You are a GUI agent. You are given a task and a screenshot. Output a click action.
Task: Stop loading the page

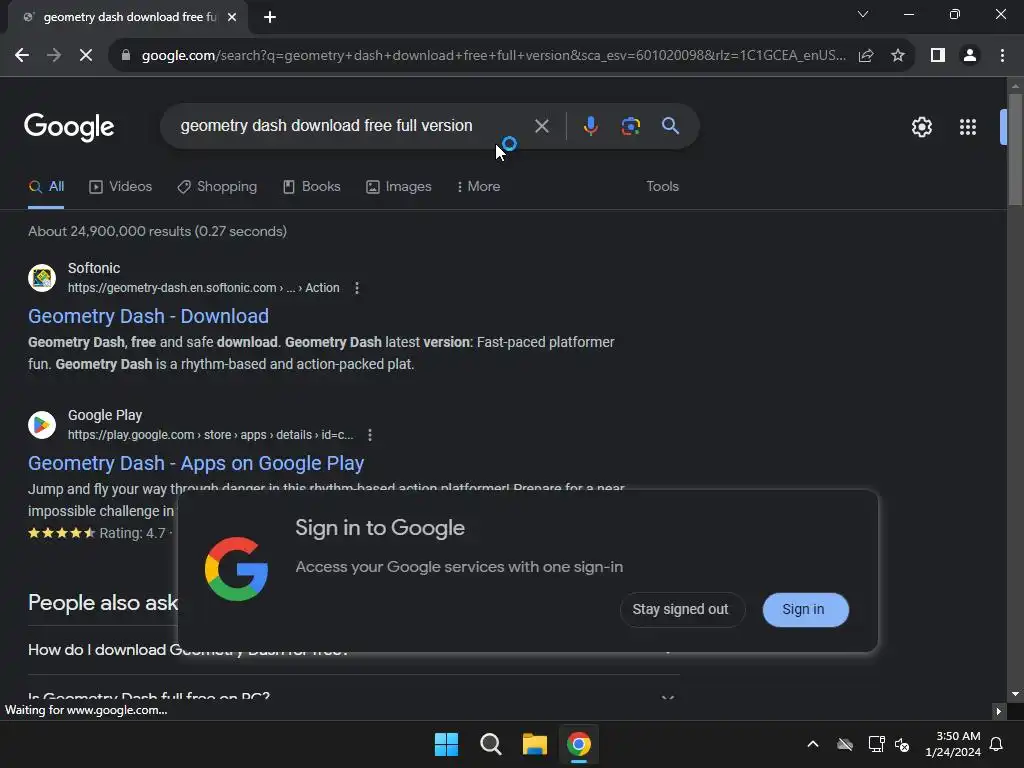[x=86, y=56]
